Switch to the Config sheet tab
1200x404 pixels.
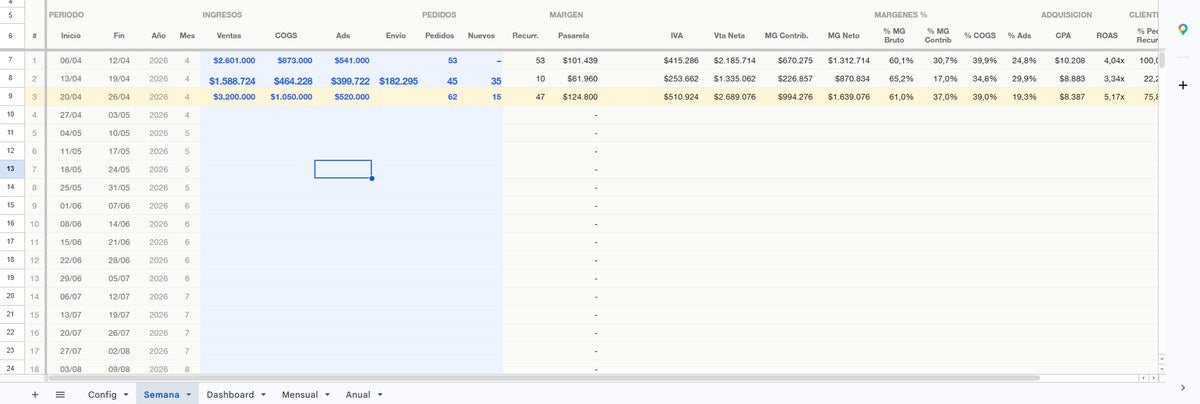point(102,395)
